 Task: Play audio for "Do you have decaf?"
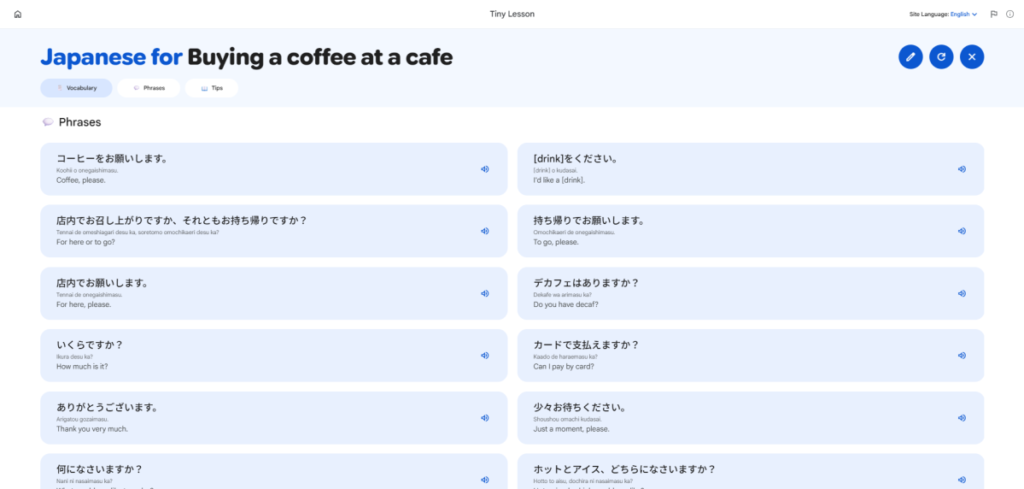(x=962, y=293)
